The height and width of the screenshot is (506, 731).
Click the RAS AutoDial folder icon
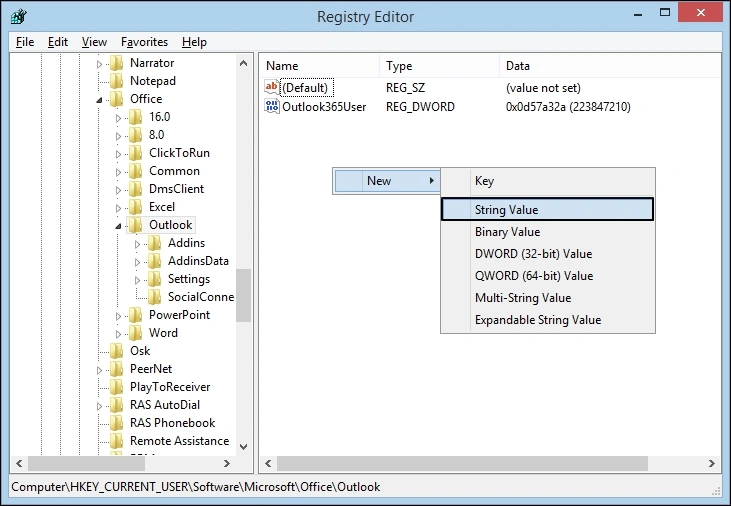tap(117, 405)
